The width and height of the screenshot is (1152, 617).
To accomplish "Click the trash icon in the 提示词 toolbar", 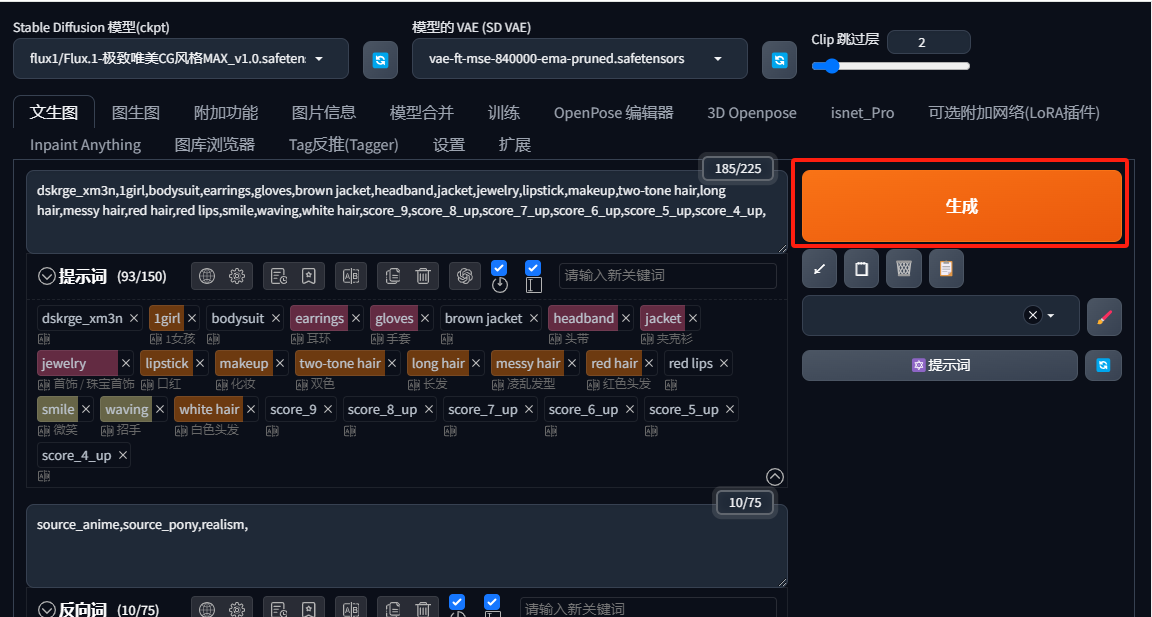I will [423, 276].
